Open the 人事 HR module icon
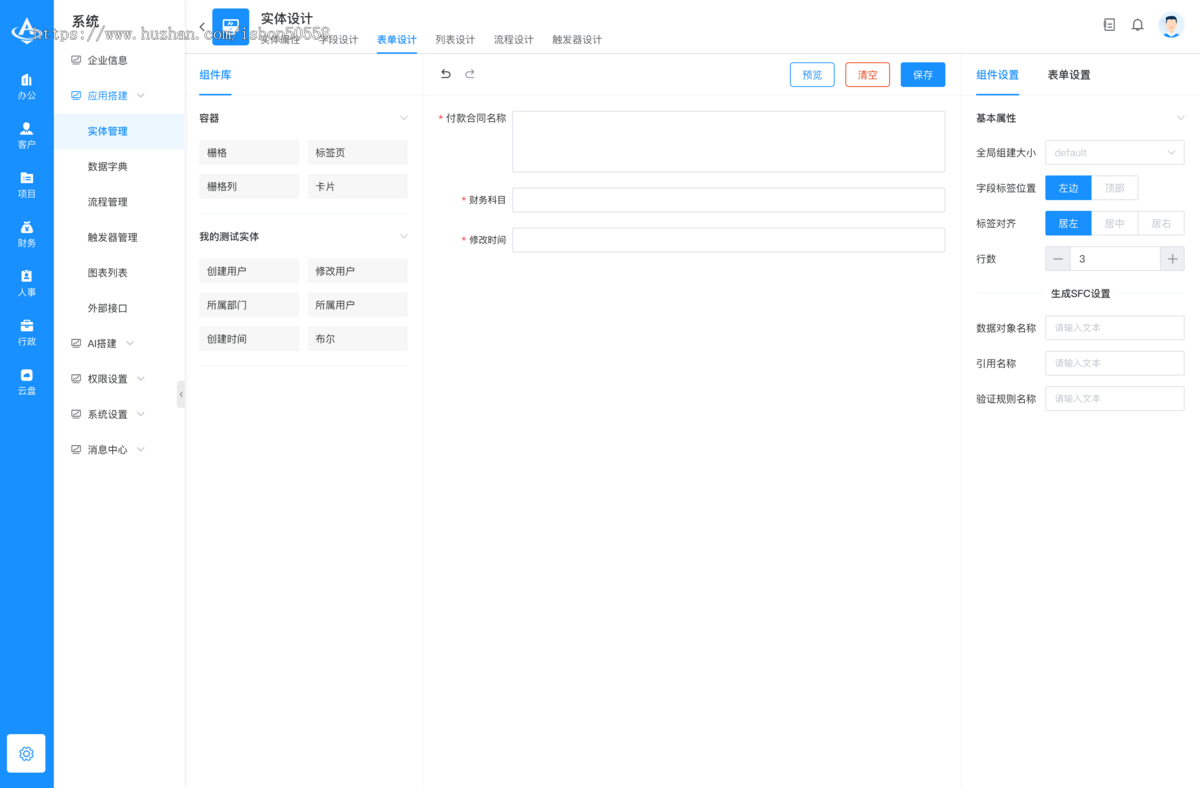Screen dimensions: 1200x788 [x=27, y=283]
